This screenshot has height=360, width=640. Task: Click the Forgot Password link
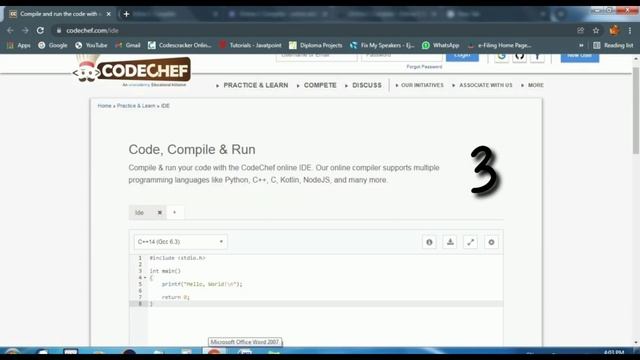424,67
